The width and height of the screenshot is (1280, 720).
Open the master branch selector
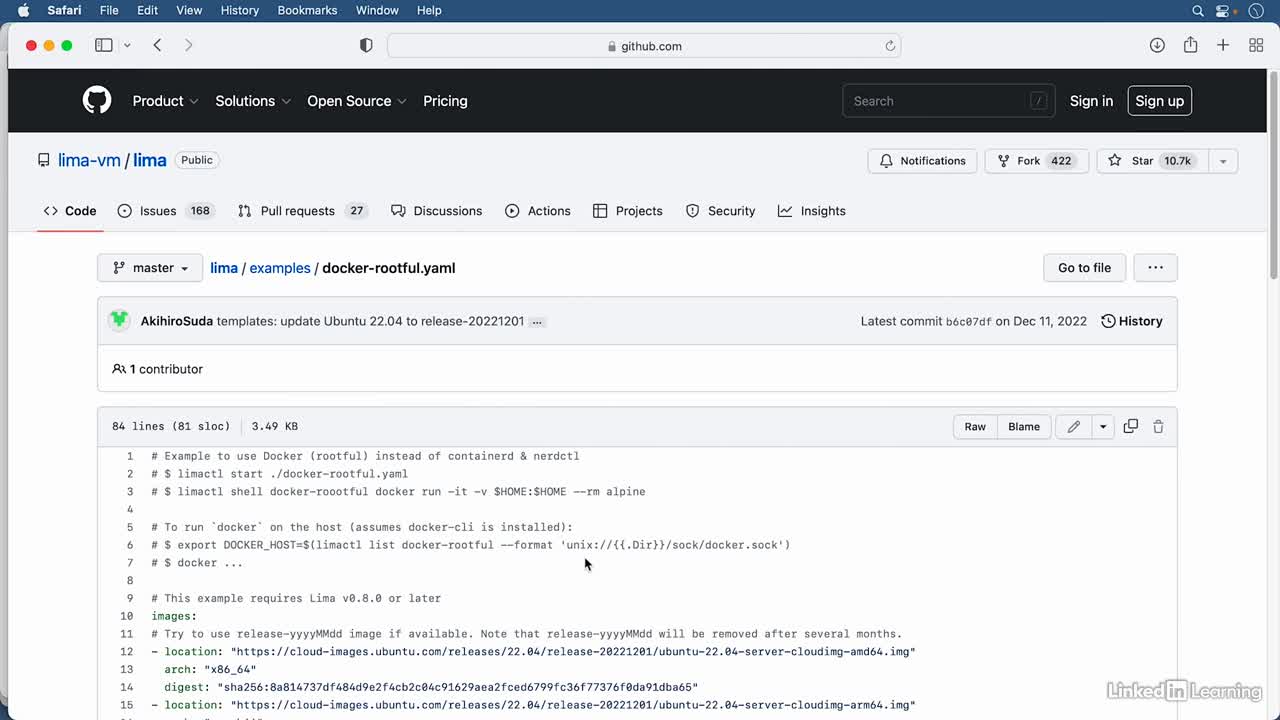pos(150,268)
